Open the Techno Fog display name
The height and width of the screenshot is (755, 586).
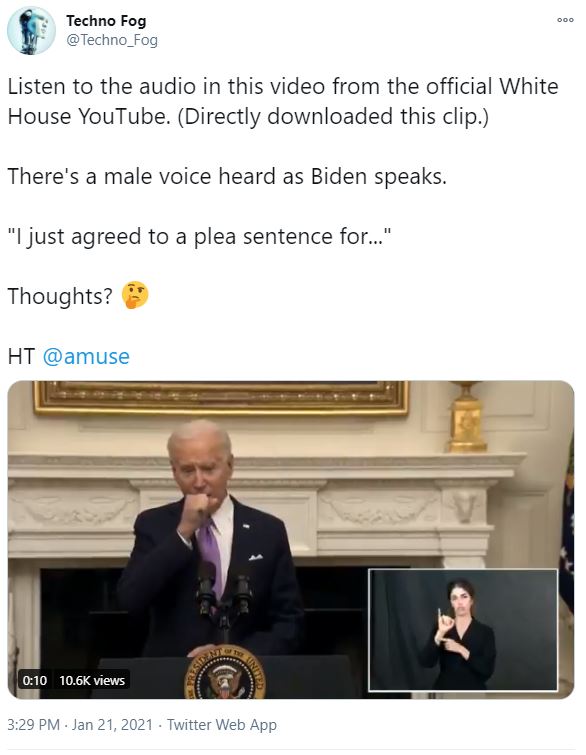(x=106, y=21)
